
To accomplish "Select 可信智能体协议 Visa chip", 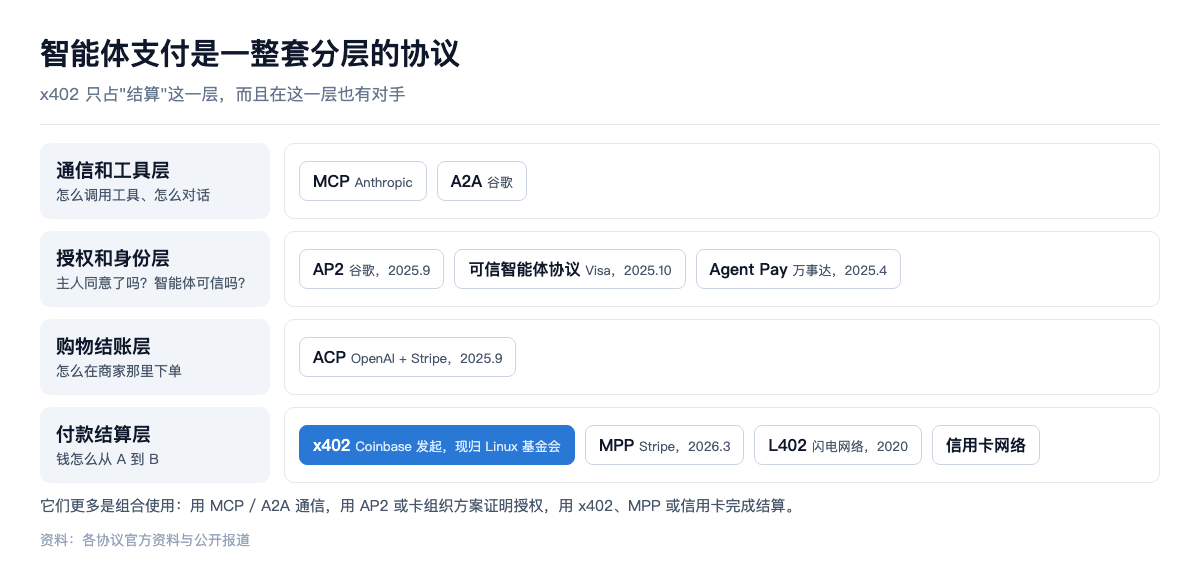I will [570, 269].
